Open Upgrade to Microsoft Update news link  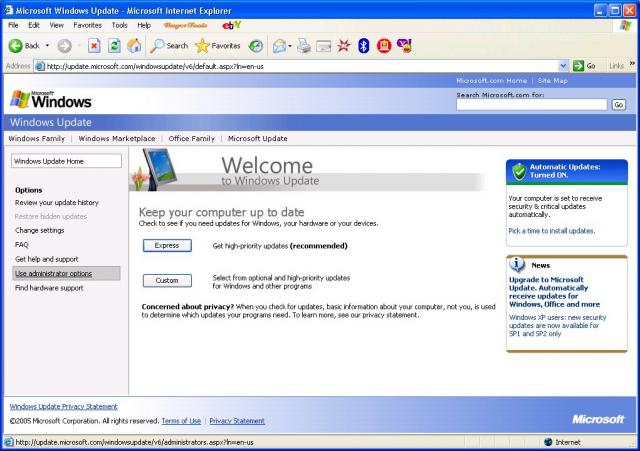(x=554, y=292)
